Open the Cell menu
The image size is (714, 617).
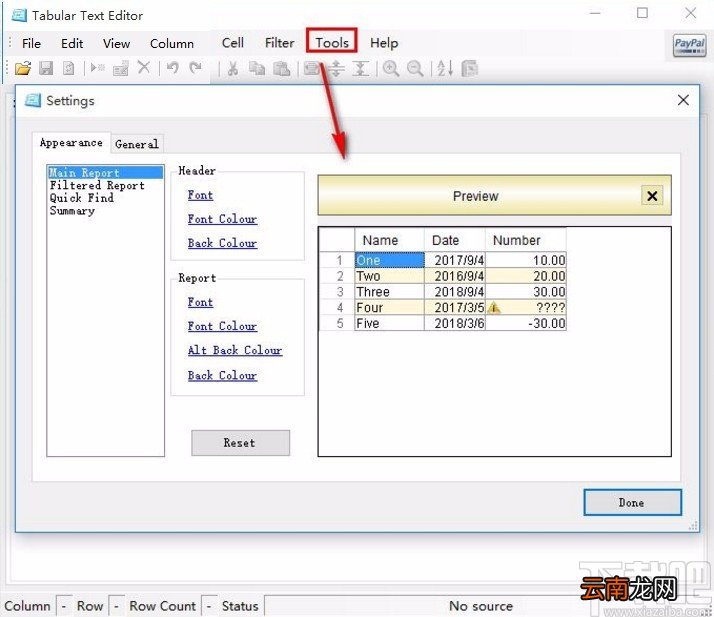[x=233, y=43]
